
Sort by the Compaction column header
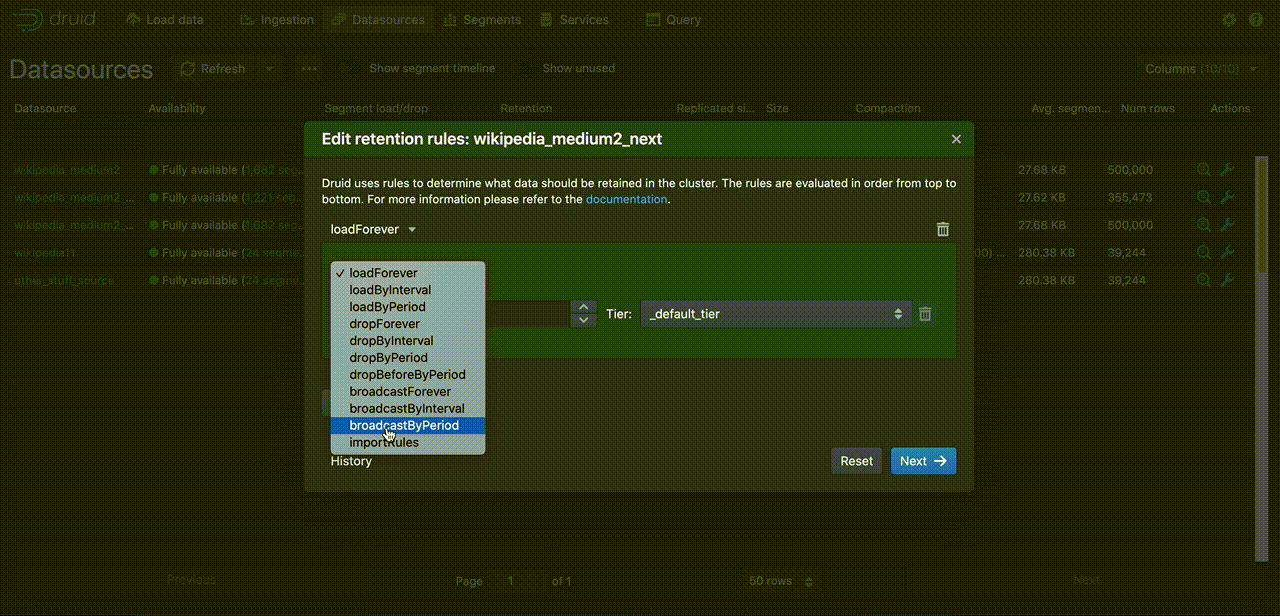point(888,108)
